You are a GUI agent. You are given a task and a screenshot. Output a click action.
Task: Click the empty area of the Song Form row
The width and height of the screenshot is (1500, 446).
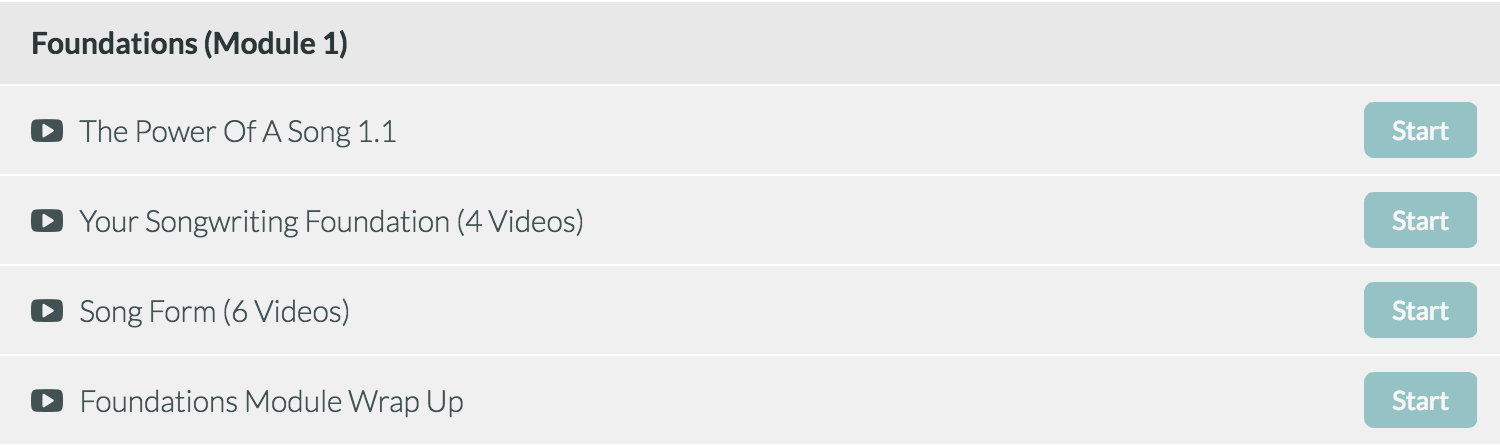tap(850, 311)
